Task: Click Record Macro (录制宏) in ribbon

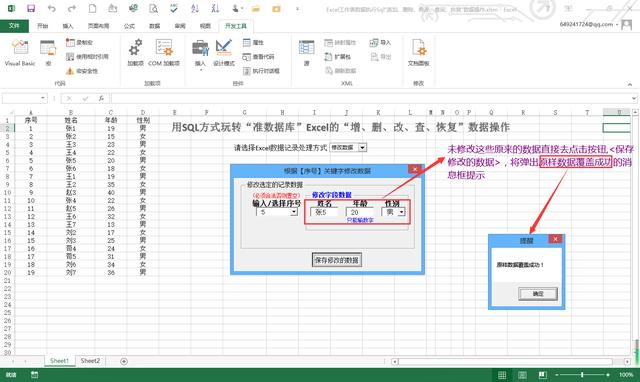Action: pos(80,42)
